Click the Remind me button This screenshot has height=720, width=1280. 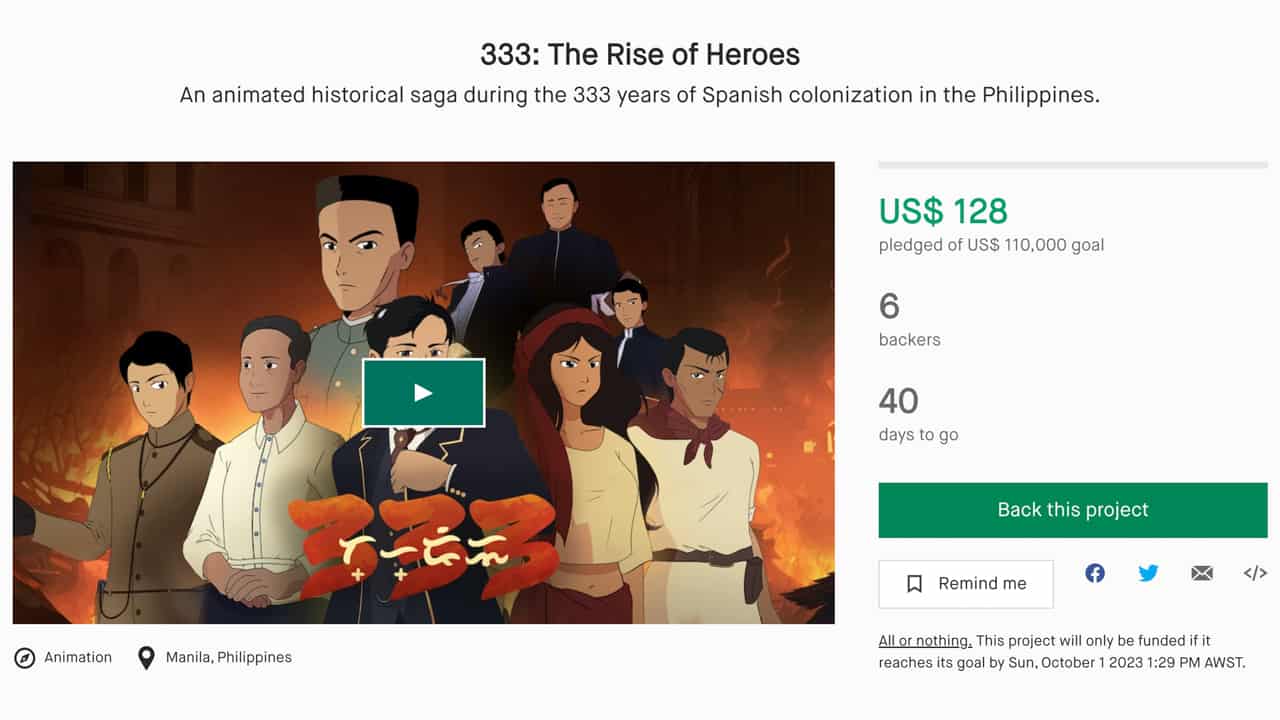click(966, 584)
